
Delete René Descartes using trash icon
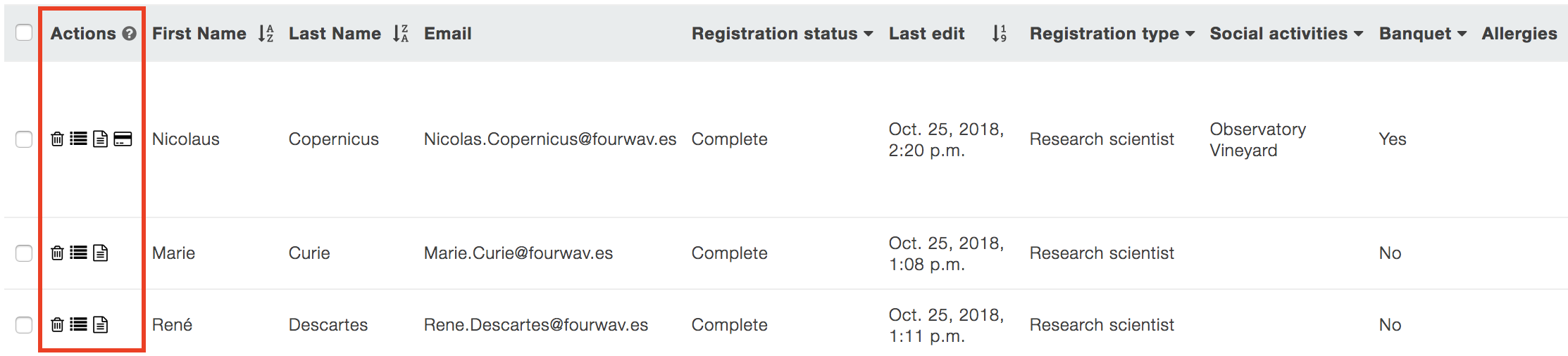coord(58,325)
